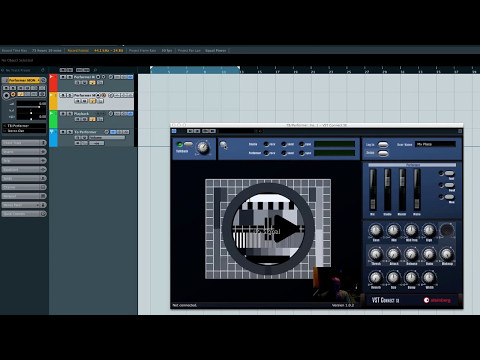Open the Sends Inspector section

(24, 178)
